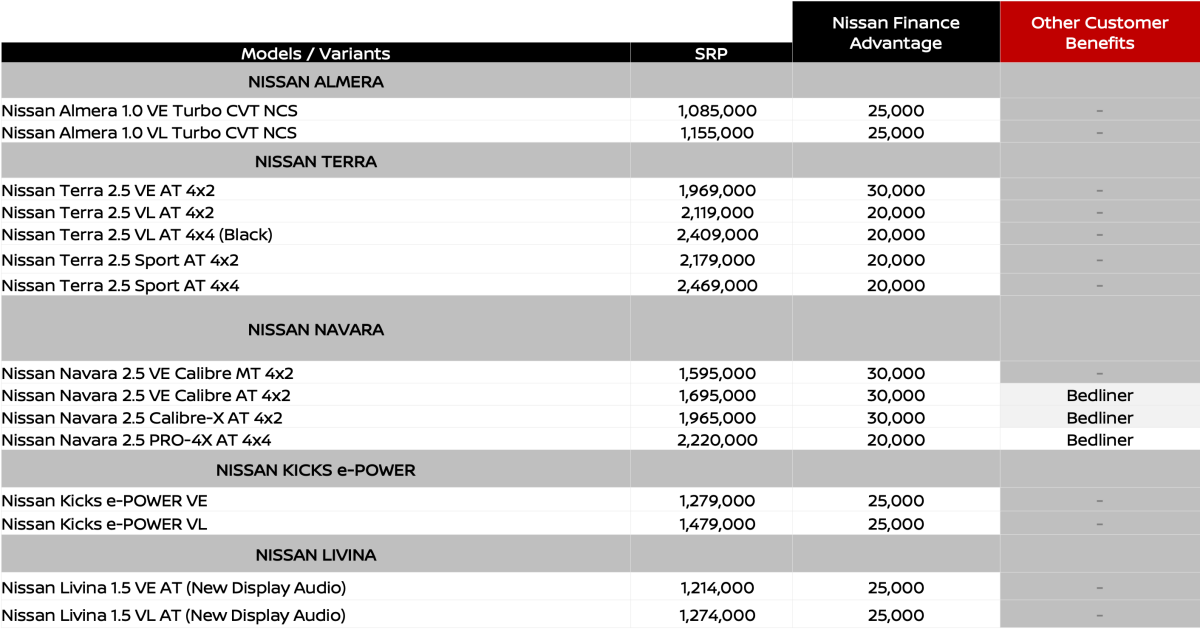Click the Models / Variants column header
This screenshot has height=629, width=1200.
click(315, 53)
